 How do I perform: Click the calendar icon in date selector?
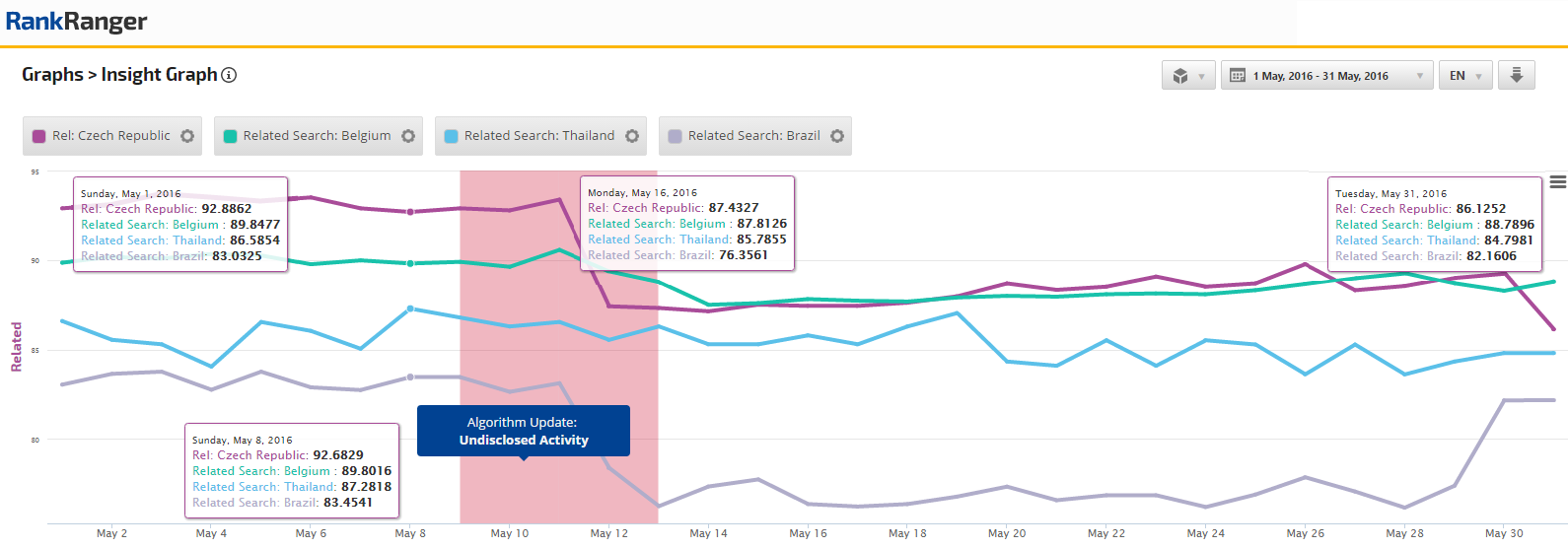point(1238,76)
